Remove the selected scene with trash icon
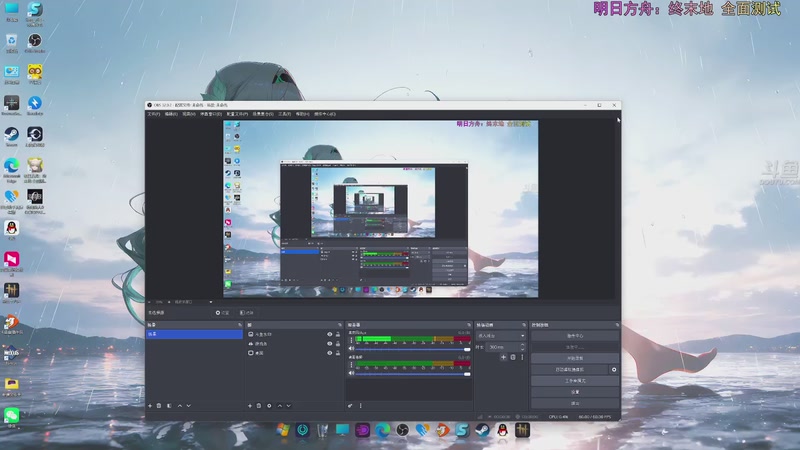 tap(159, 406)
